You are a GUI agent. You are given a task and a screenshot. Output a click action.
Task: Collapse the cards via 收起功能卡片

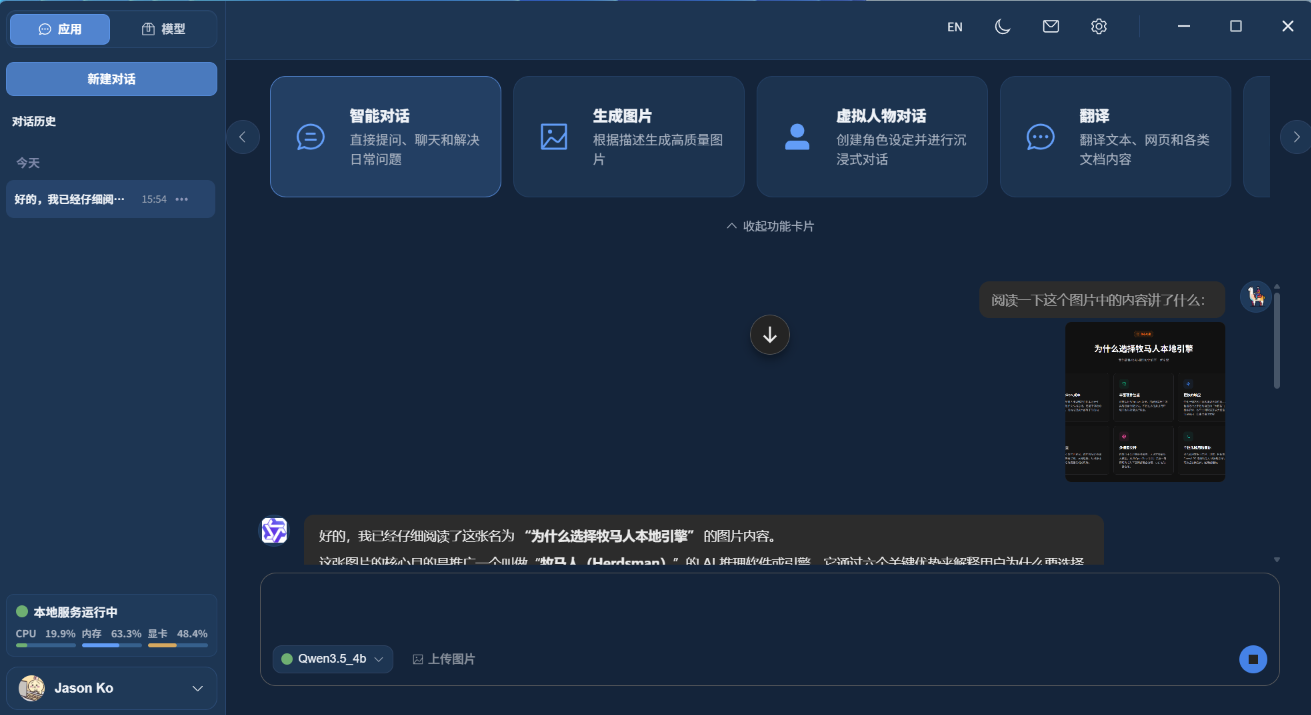click(770, 226)
